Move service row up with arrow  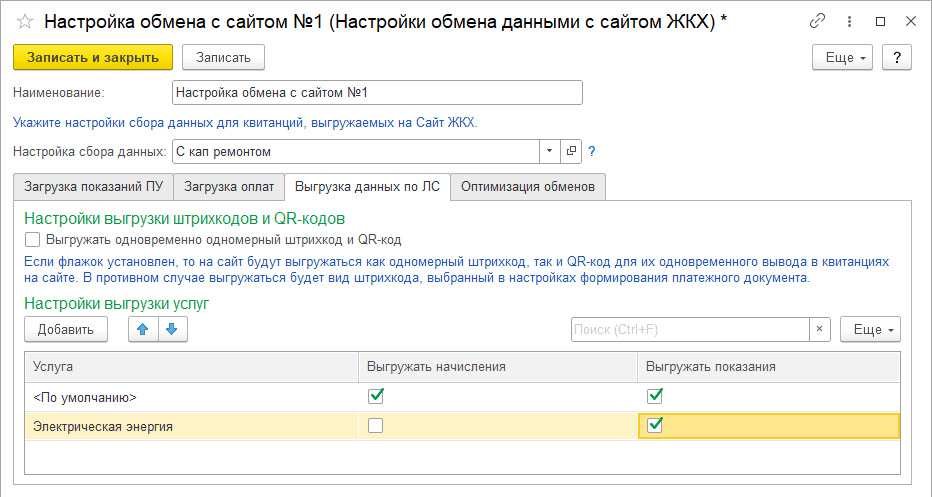(141, 329)
